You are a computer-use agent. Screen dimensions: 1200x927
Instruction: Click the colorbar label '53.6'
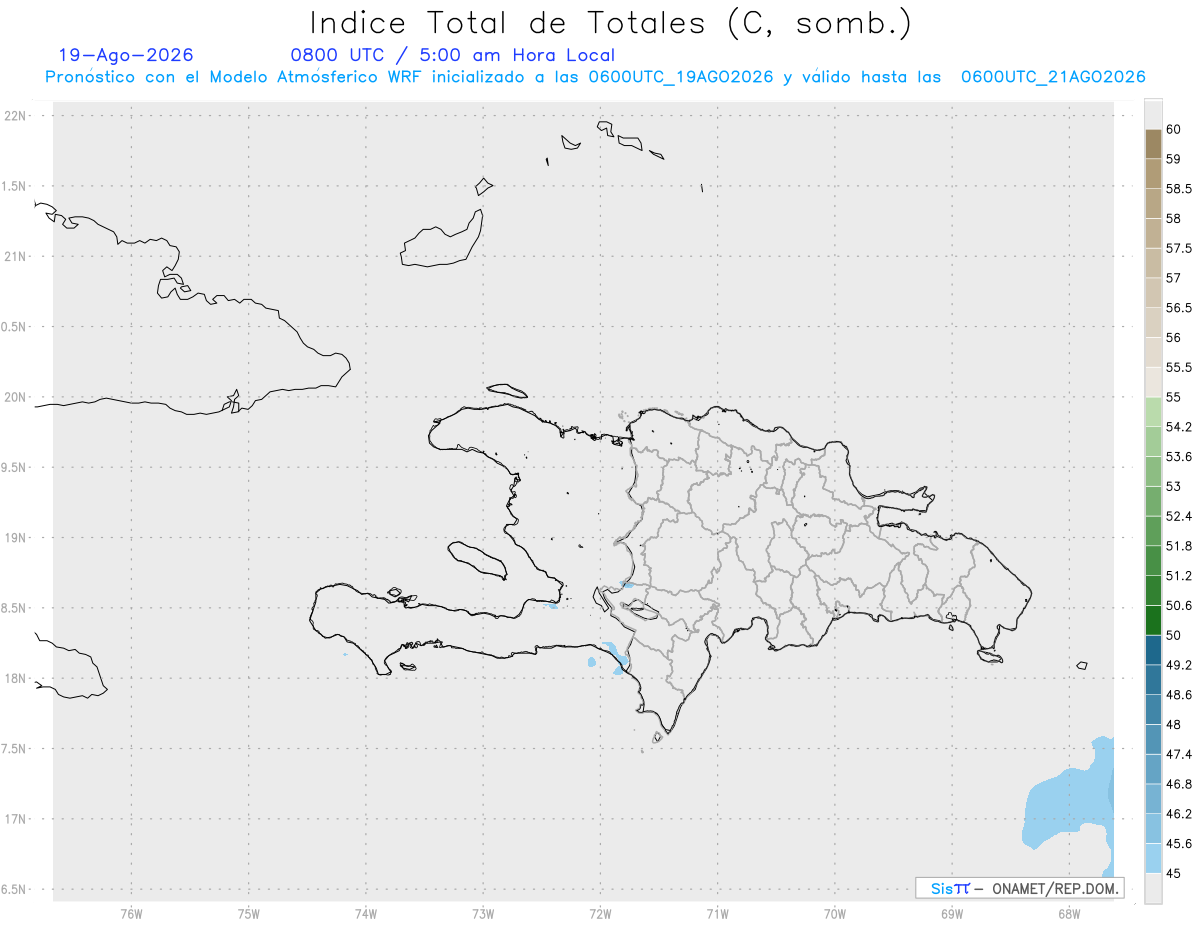[x=1178, y=457]
